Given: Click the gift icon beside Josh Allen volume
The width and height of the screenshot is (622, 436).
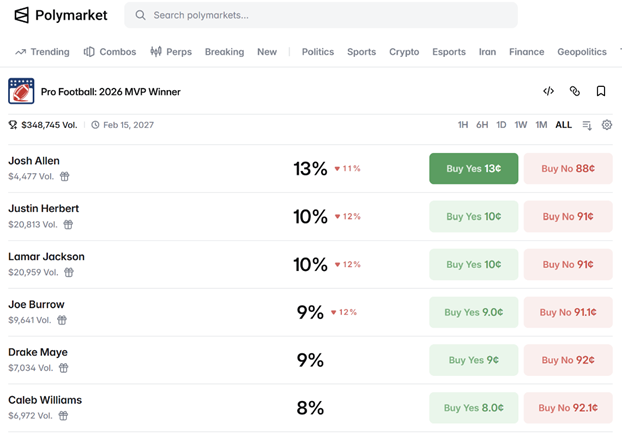Looking at the screenshot, I should pos(65,177).
